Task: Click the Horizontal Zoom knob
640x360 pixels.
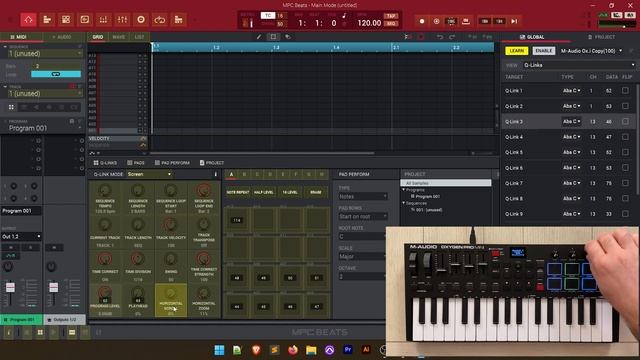Action: click(204, 293)
